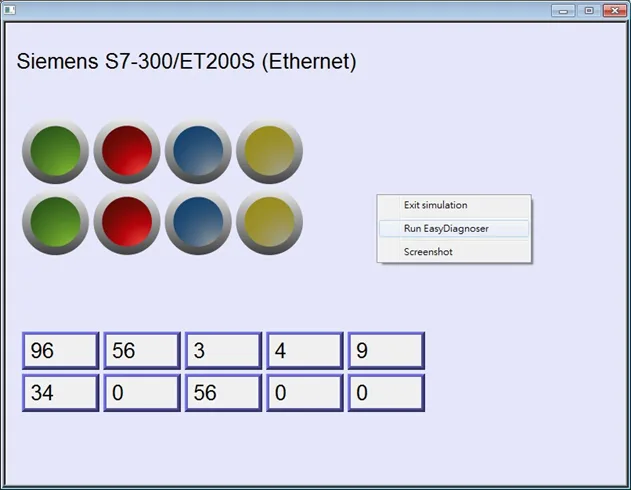631x490 pixels.
Task: Select the top-row field showing 56
Action: pyautogui.click(x=142, y=350)
